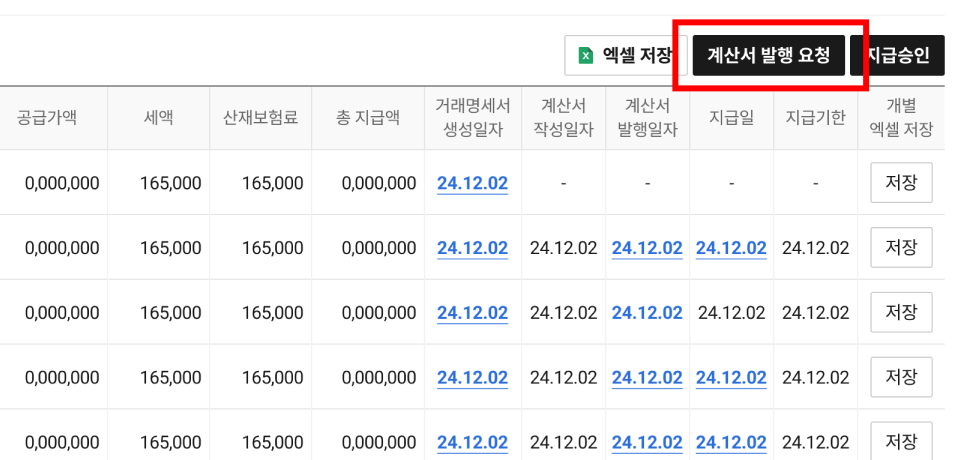Select the 산재보험료 column header

pyautogui.click(x=260, y=118)
